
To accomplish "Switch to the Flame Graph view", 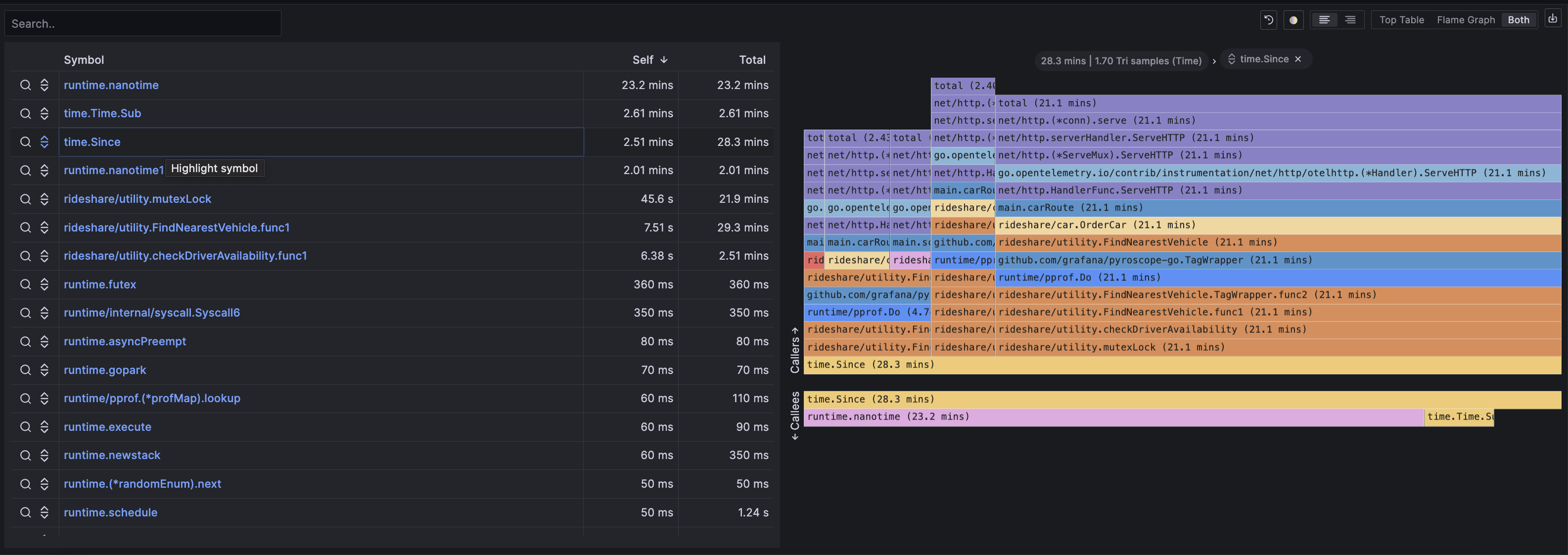I will tap(1465, 20).
